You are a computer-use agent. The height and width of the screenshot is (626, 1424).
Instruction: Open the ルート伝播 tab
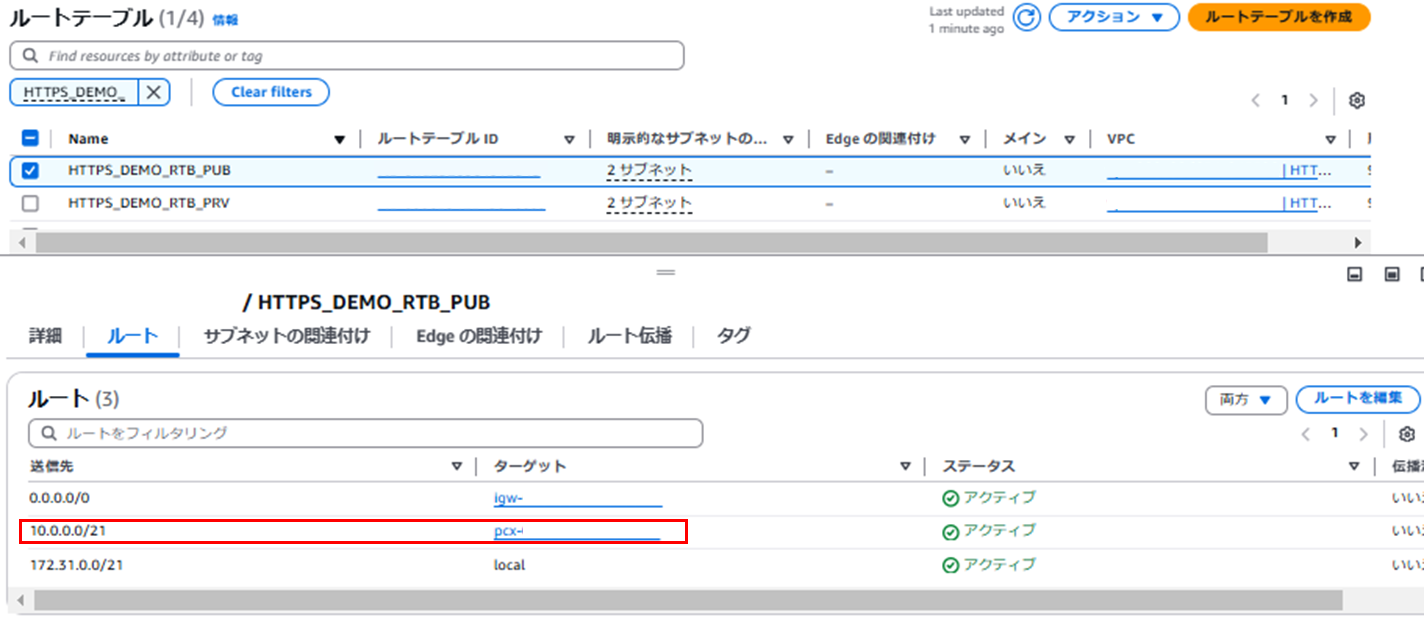(x=629, y=336)
